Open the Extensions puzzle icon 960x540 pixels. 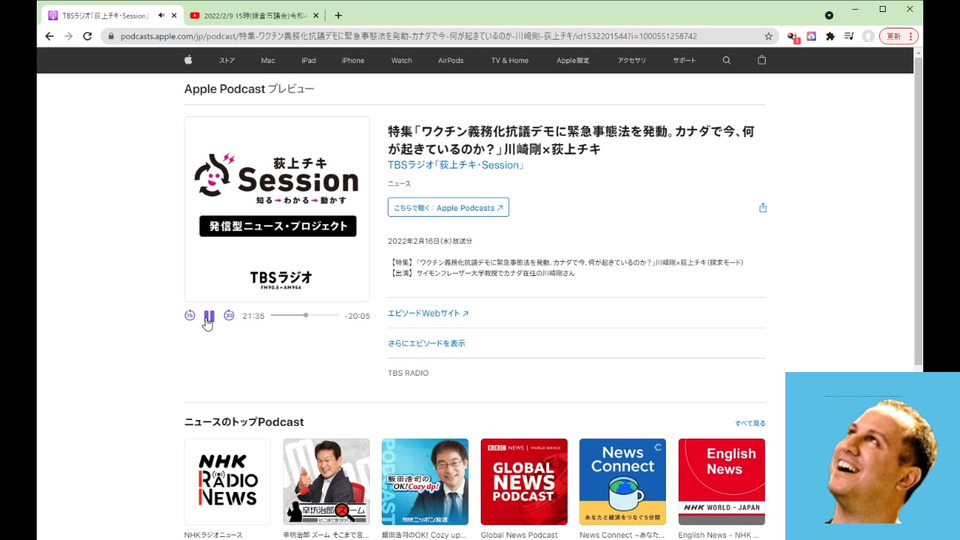tap(830, 36)
